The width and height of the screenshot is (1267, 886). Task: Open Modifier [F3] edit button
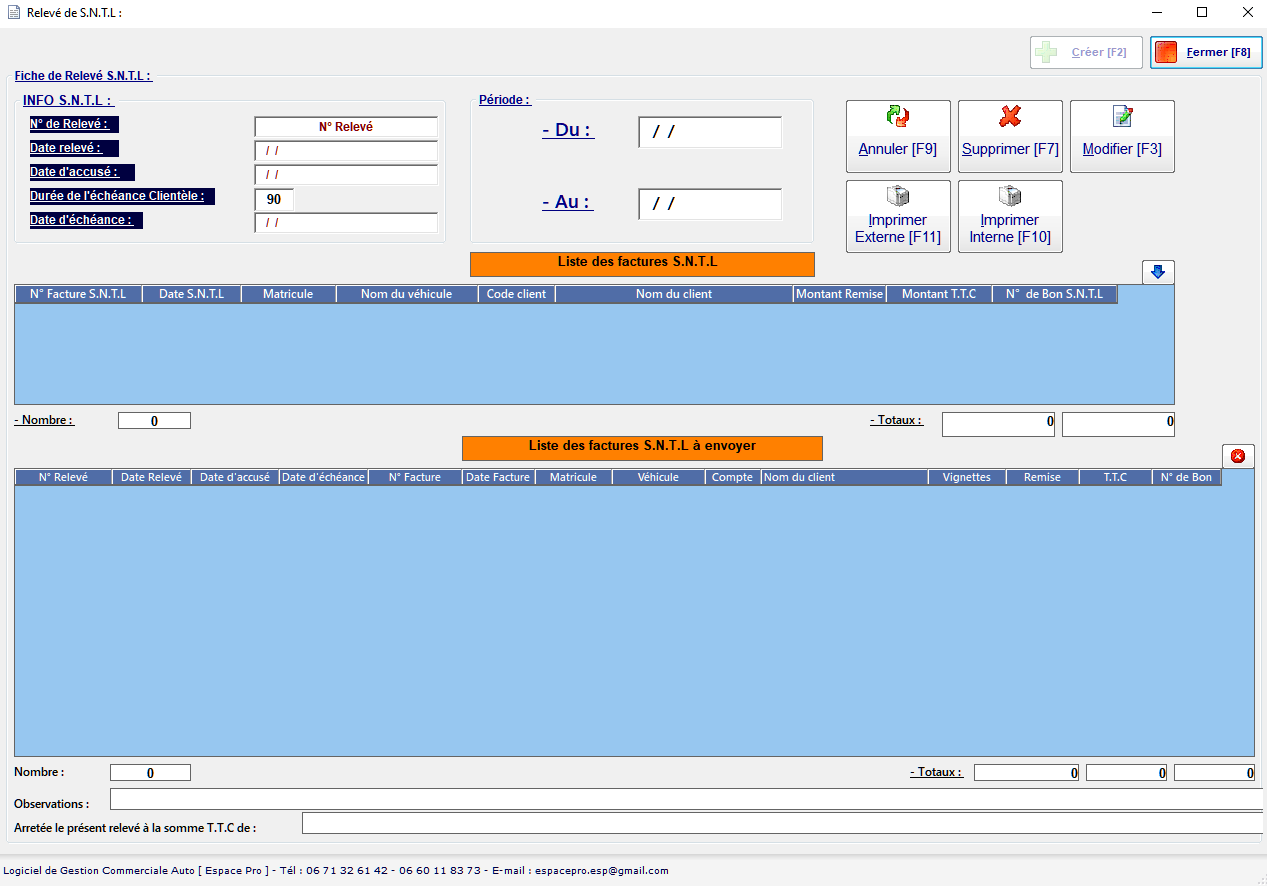pos(1122,136)
